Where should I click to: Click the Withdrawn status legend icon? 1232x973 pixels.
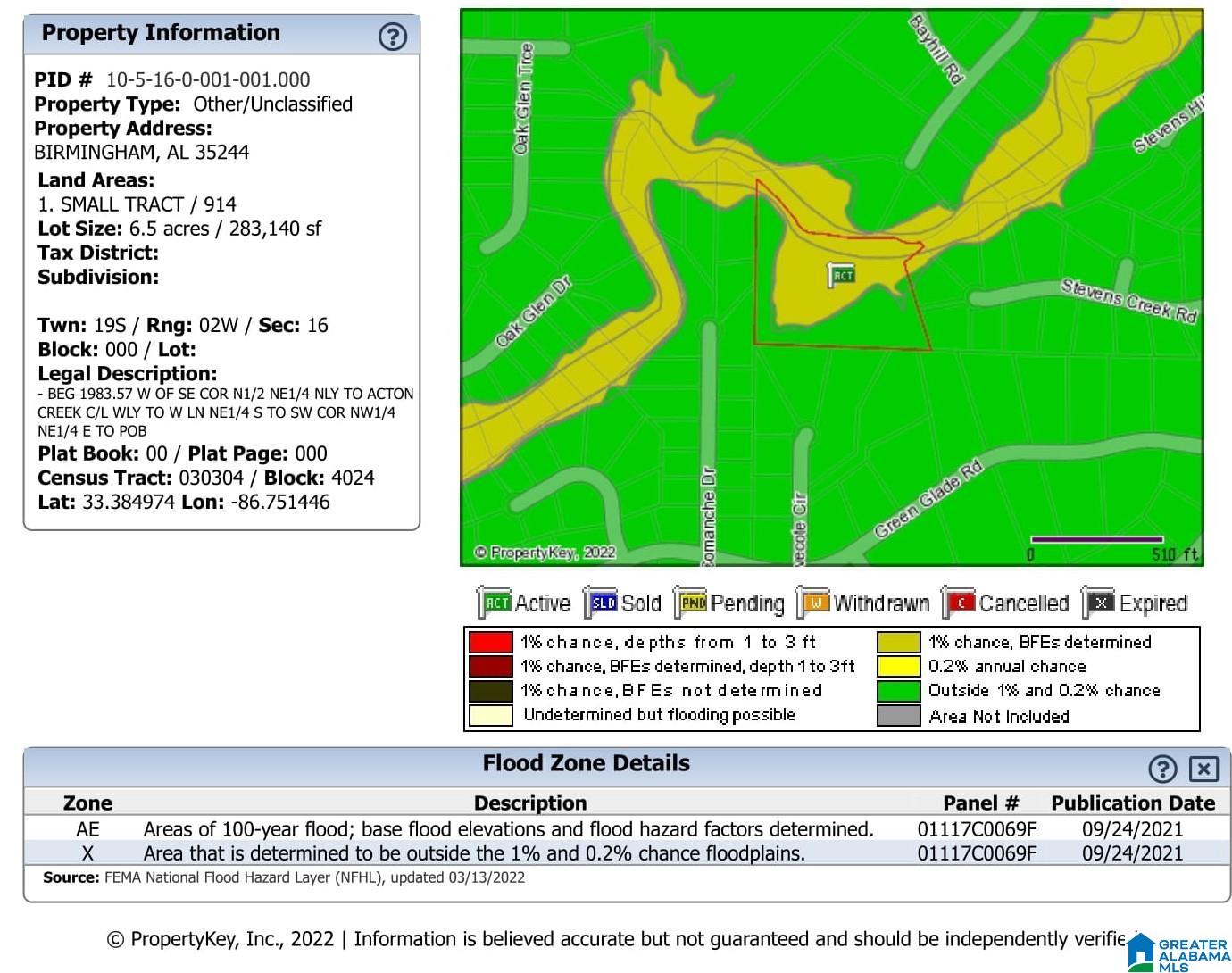pos(813,603)
